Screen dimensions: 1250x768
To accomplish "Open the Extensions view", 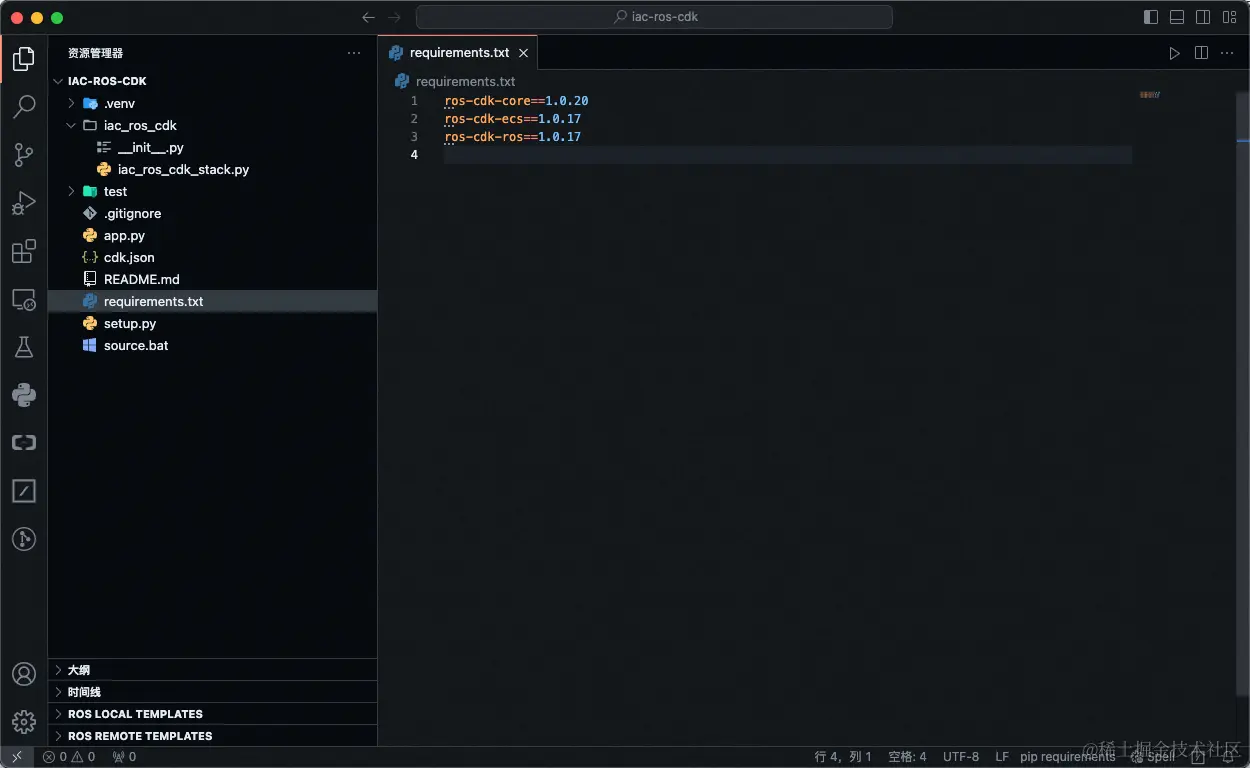I will pyautogui.click(x=24, y=251).
